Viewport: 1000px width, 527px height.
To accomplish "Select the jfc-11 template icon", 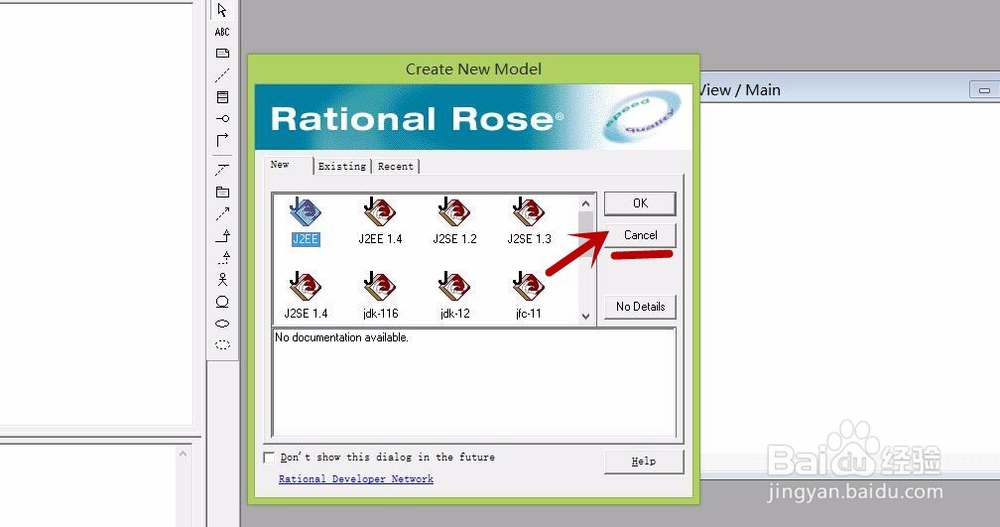I will [529, 296].
